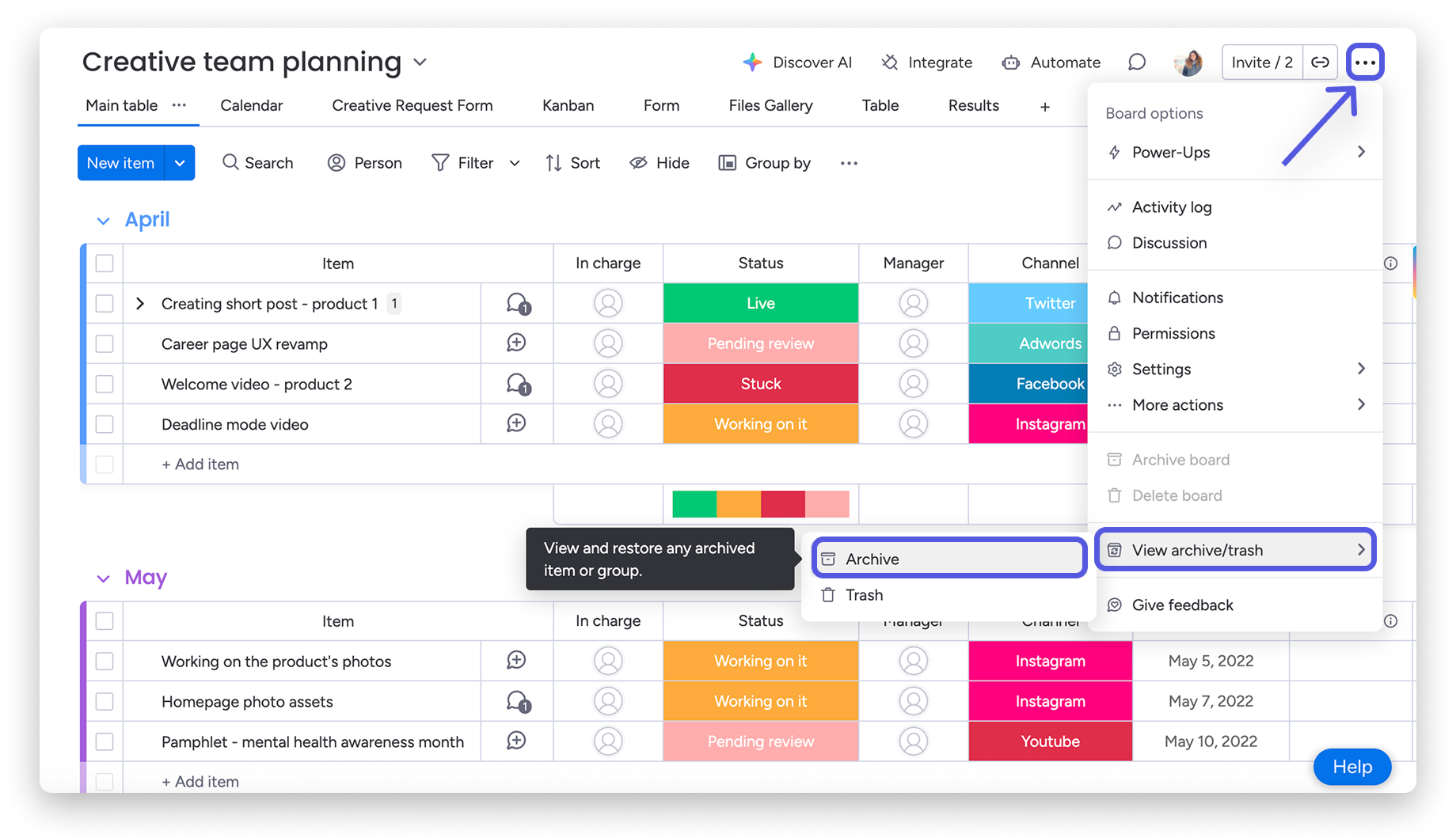1456x838 pixels.
Task: Open conversation for Welcome video - product 2
Action: point(518,384)
